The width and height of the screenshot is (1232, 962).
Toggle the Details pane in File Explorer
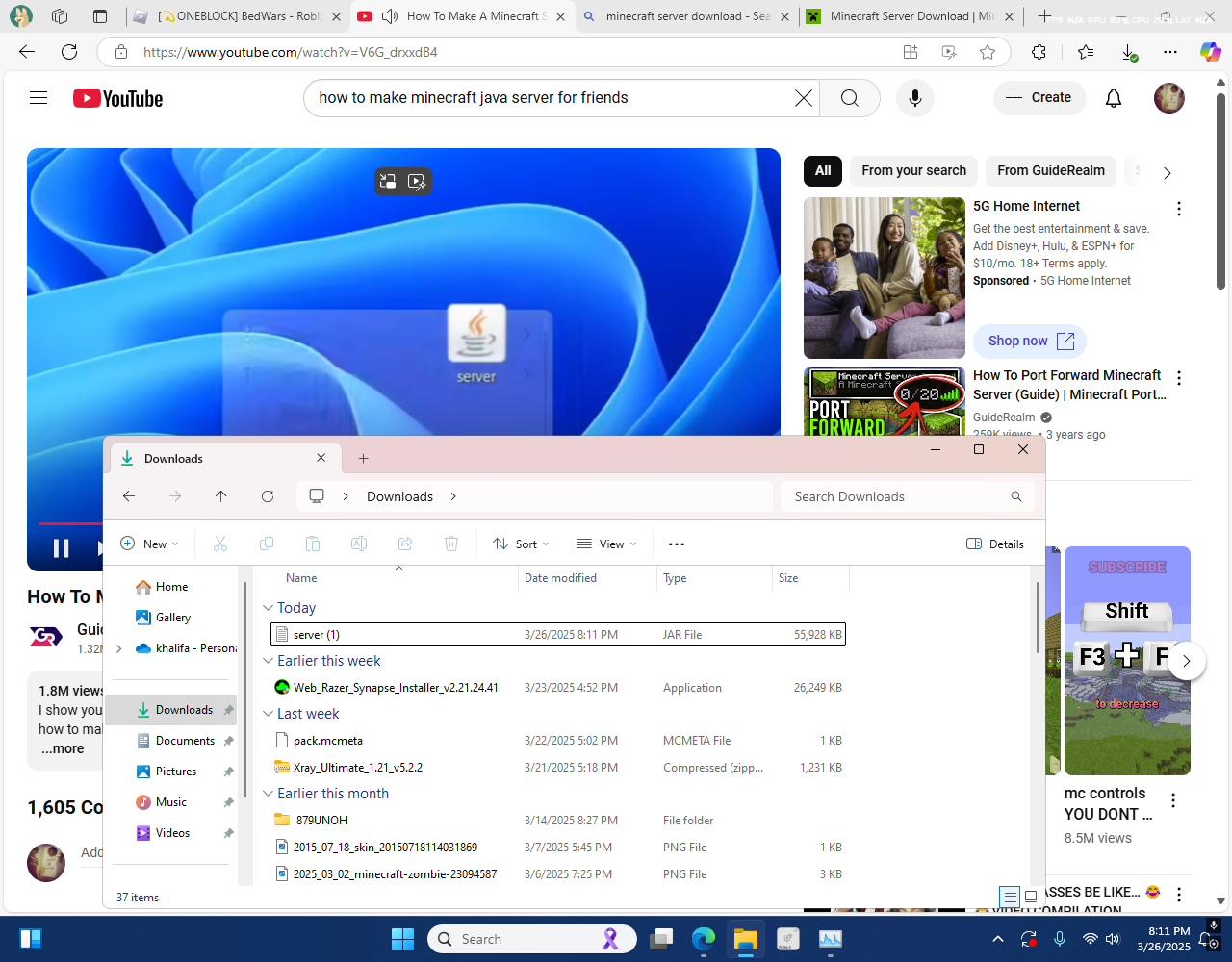[x=995, y=544]
